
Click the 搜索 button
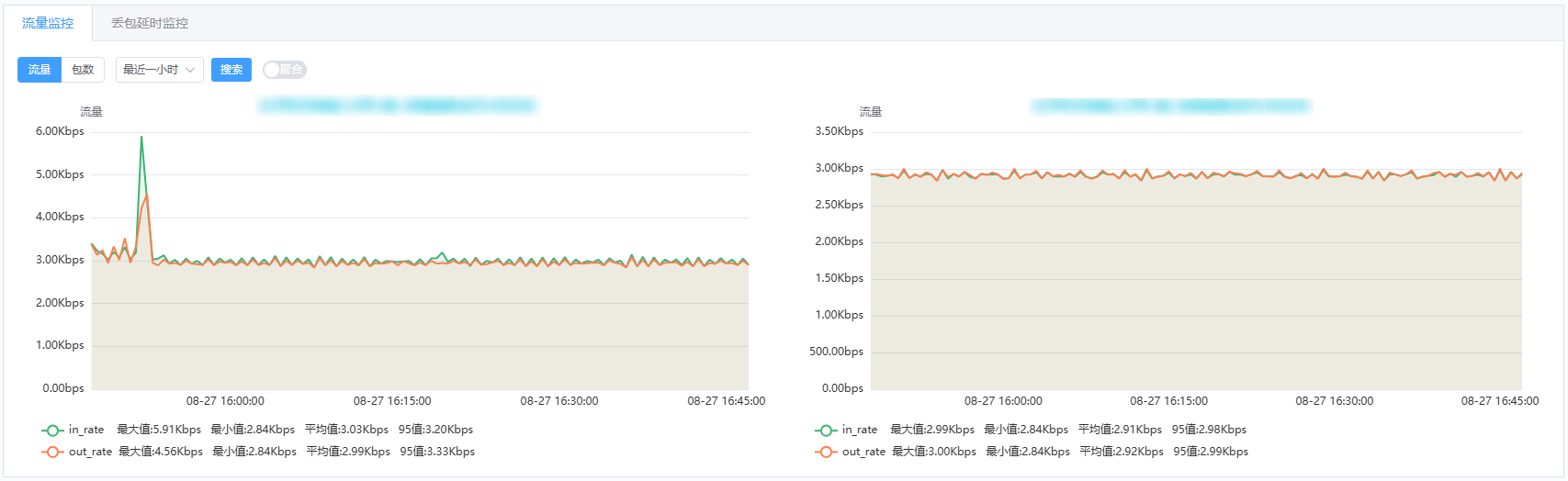point(231,70)
